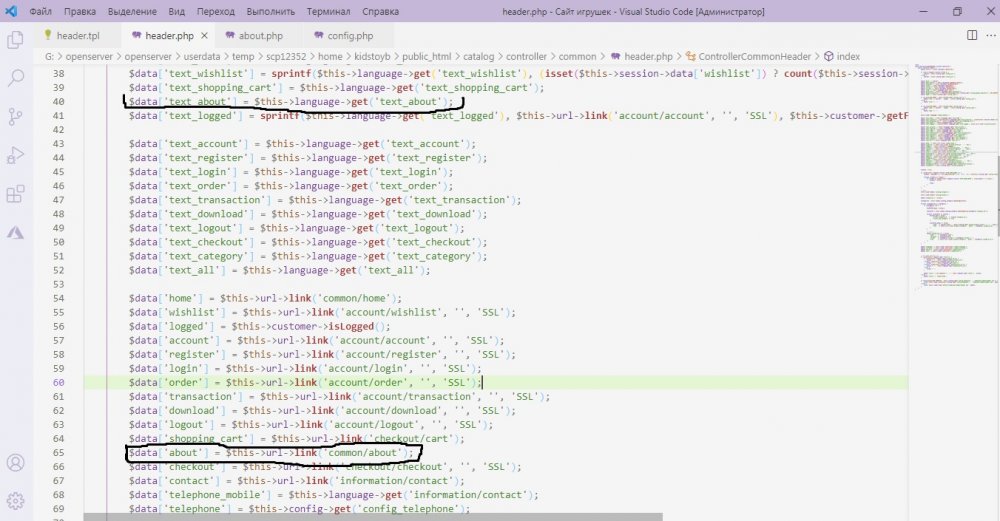
Task: Open the Manage gear icon
Action: (x=15, y=501)
